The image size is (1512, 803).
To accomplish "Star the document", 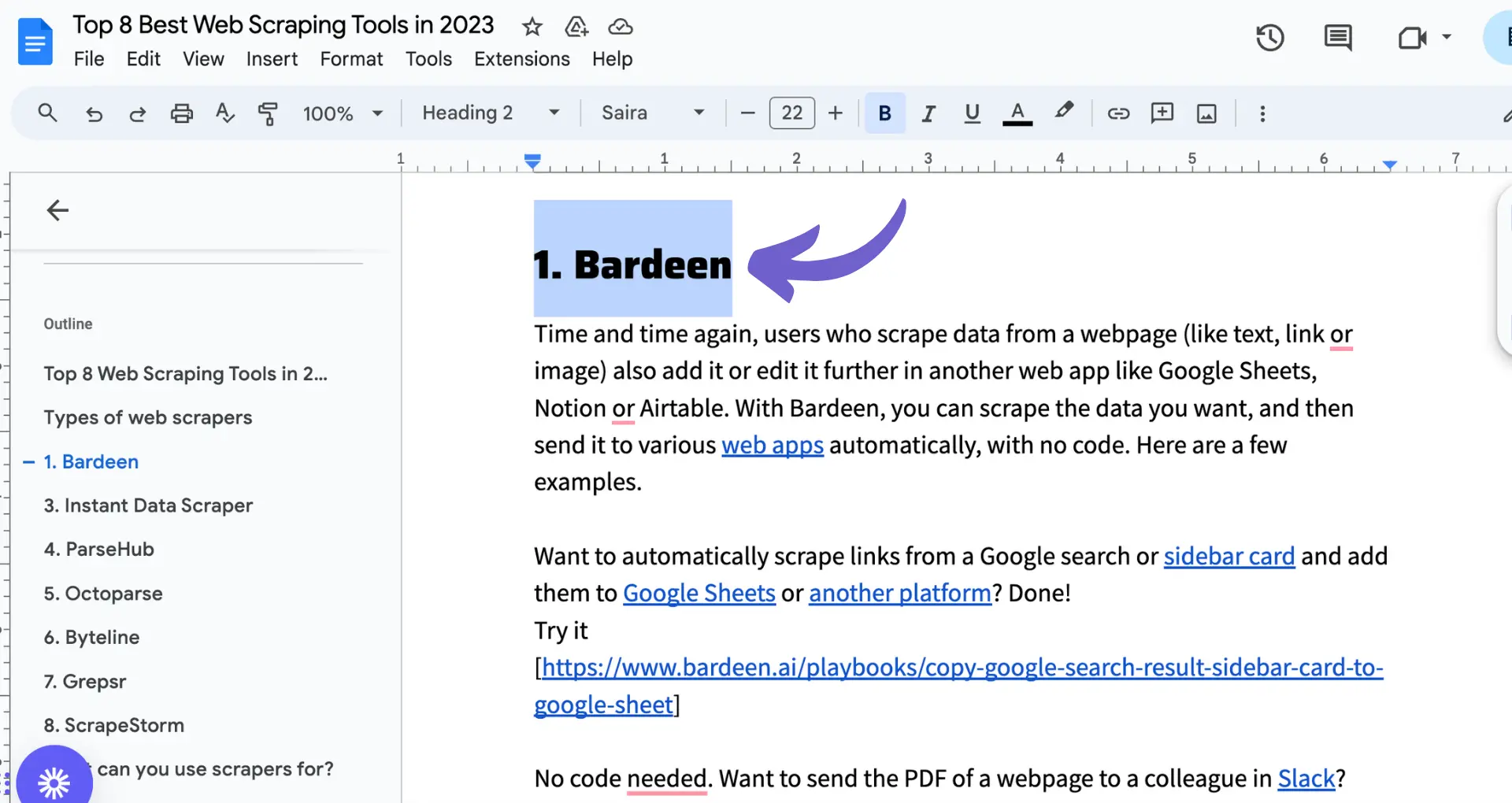I will point(532,27).
